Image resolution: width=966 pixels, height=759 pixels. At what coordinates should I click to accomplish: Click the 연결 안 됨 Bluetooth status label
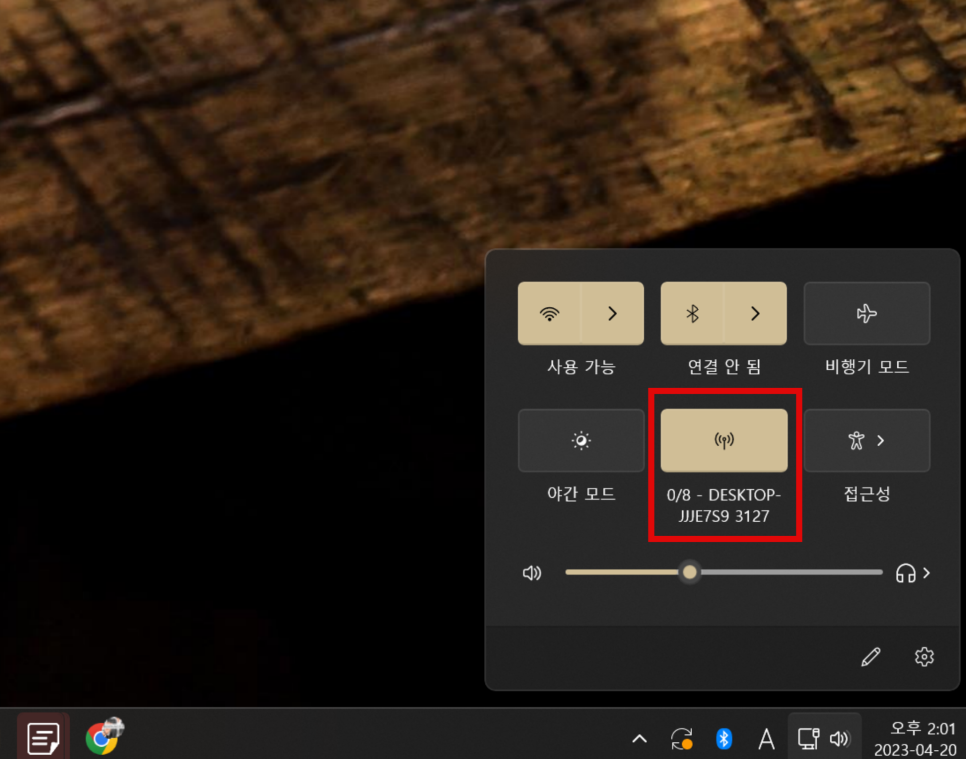pyautogui.click(x=724, y=367)
